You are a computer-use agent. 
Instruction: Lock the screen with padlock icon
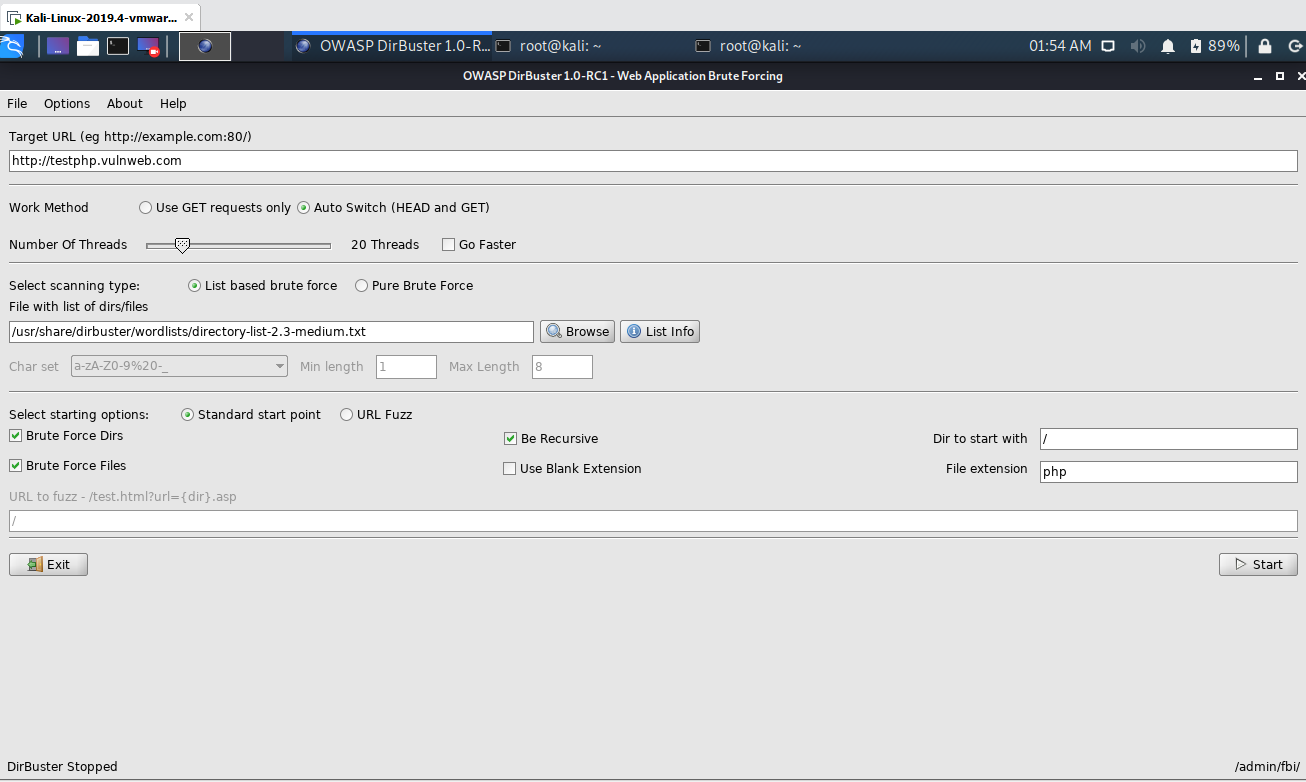coord(1265,46)
